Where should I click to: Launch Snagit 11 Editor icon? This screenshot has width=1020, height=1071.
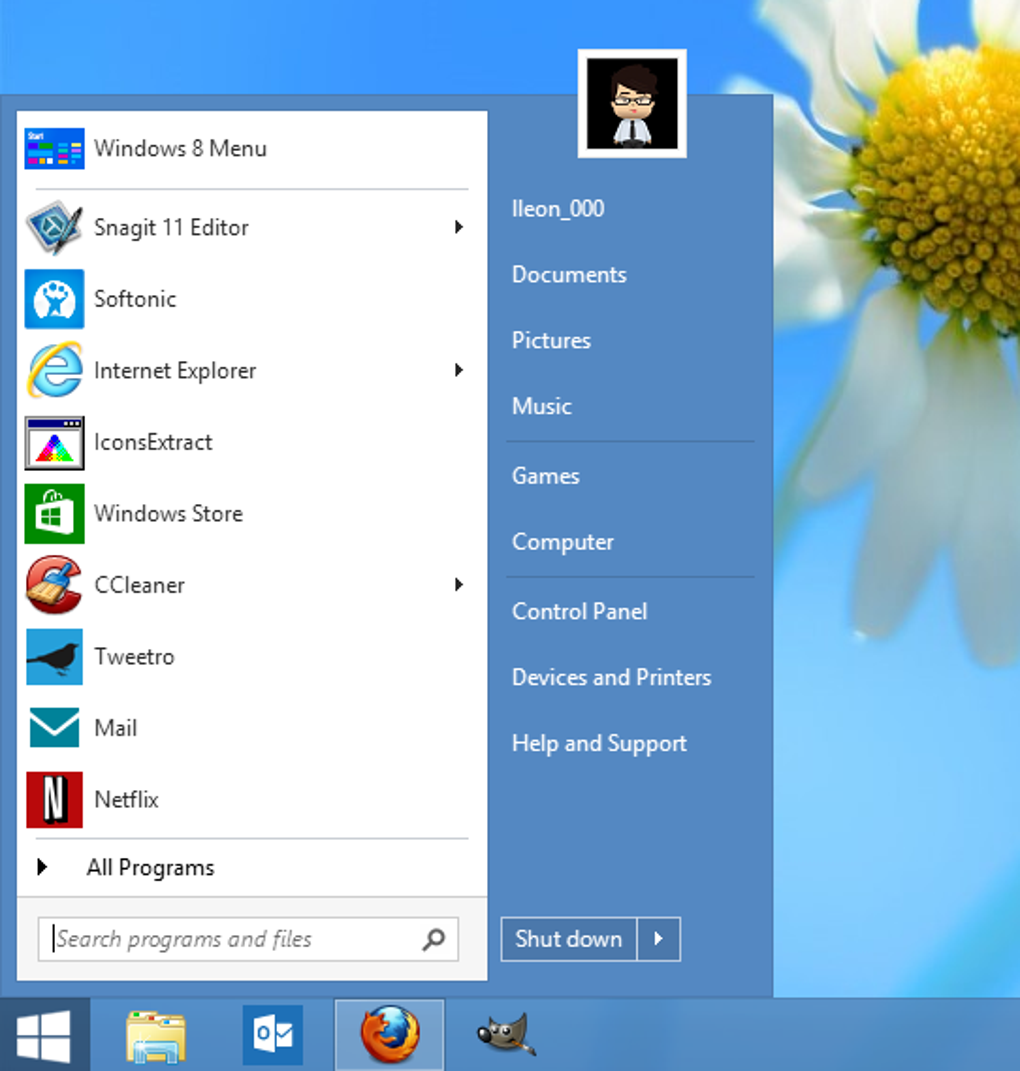[55, 227]
